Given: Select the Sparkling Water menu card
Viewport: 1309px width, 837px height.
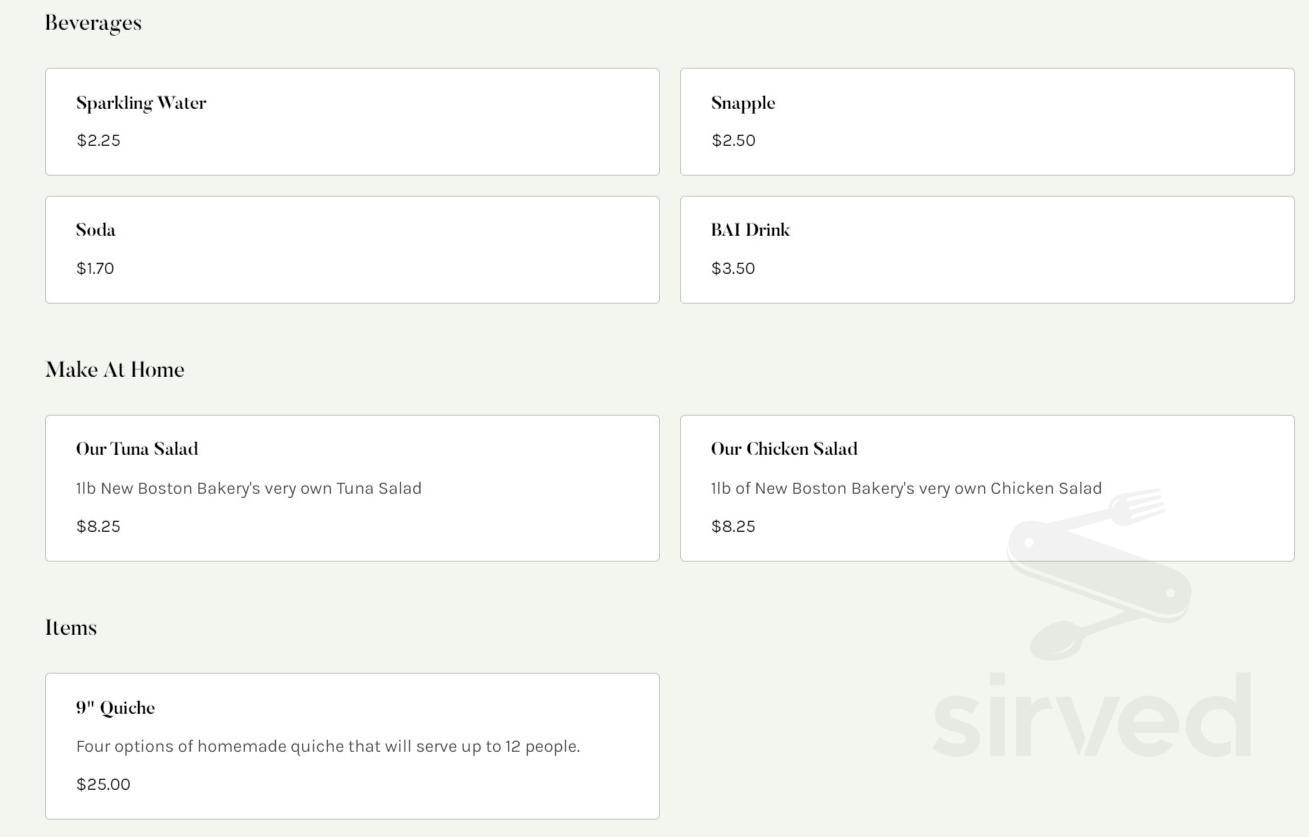Looking at the screenshot, I should (352, 121).
